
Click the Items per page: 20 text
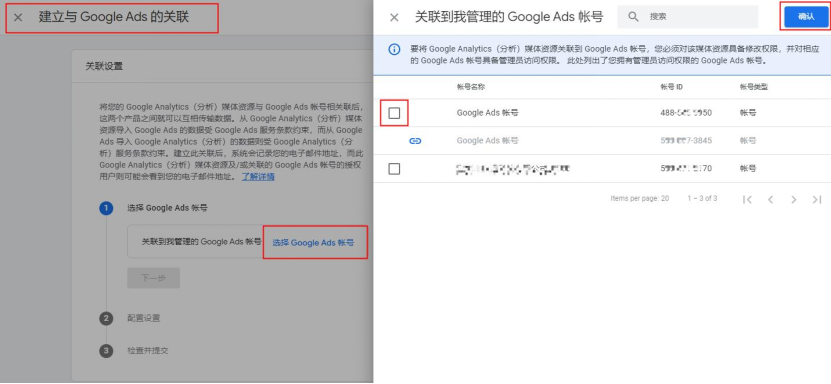639,199
